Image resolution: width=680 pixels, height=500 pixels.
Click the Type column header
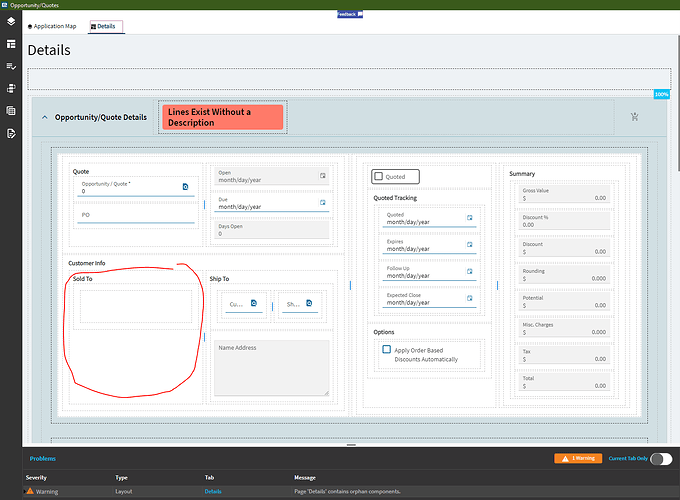121,477
